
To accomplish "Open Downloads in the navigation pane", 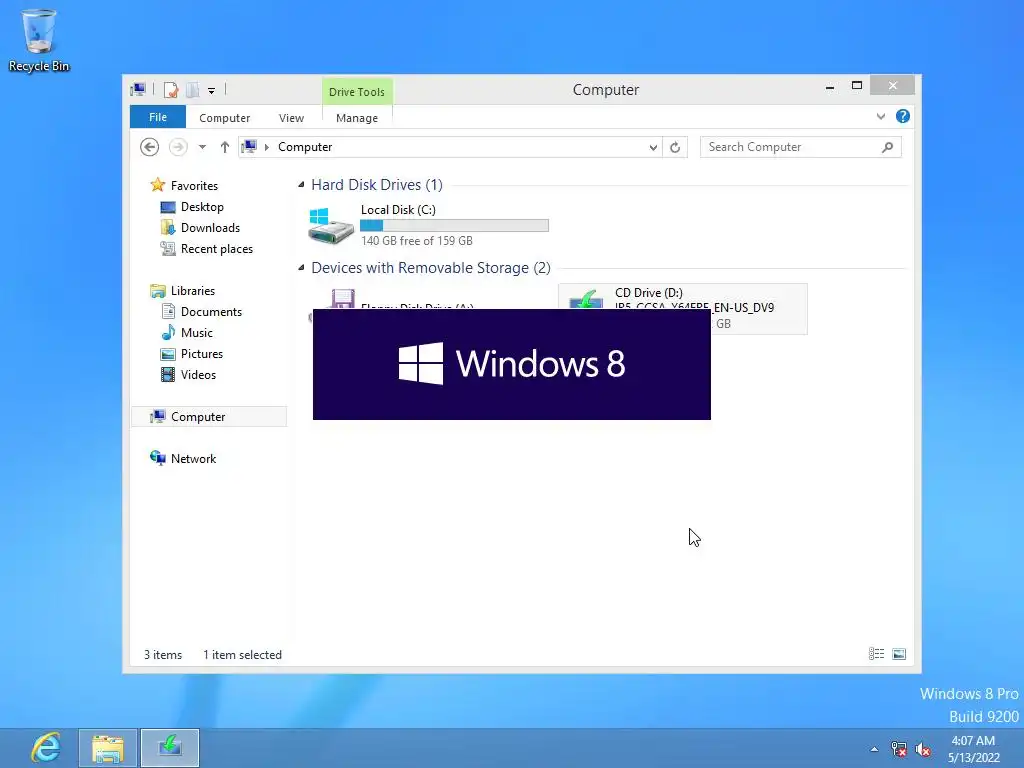I will (210, 227).
